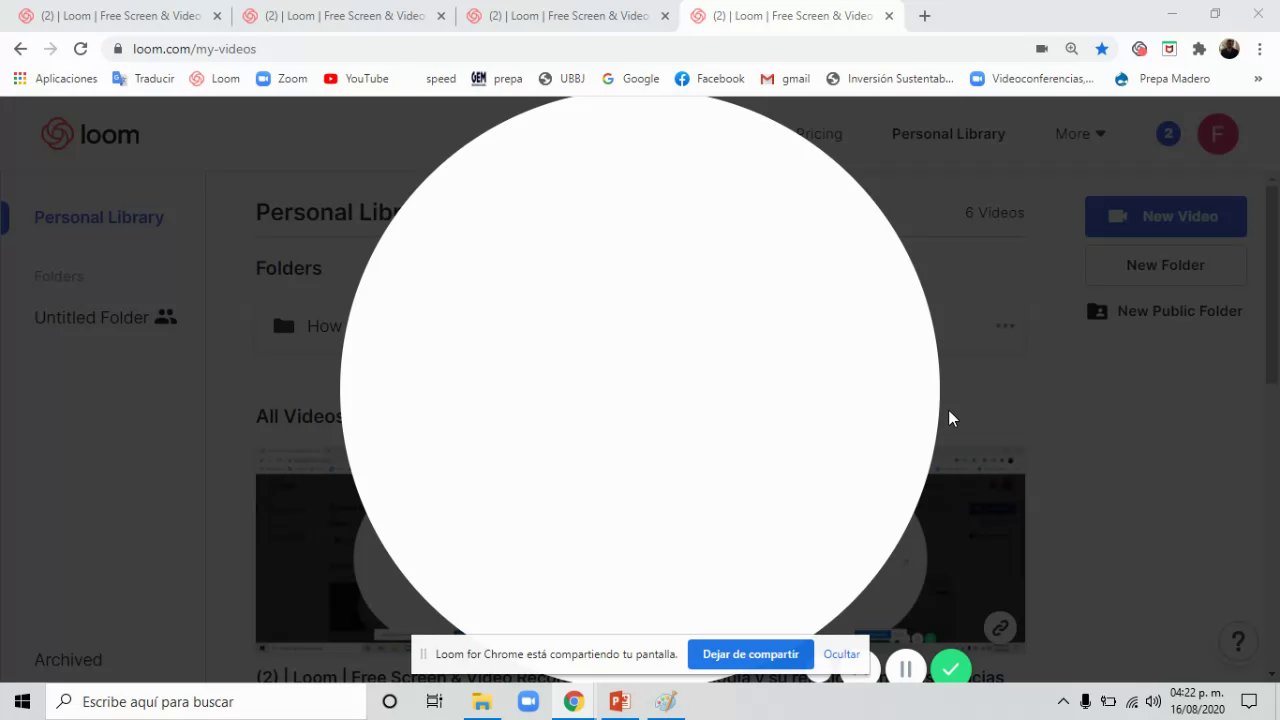Screen dimensions: 1280x720
Task: Open the Windows Start menu
Action: pyautogui.click(x=22, y=701)
